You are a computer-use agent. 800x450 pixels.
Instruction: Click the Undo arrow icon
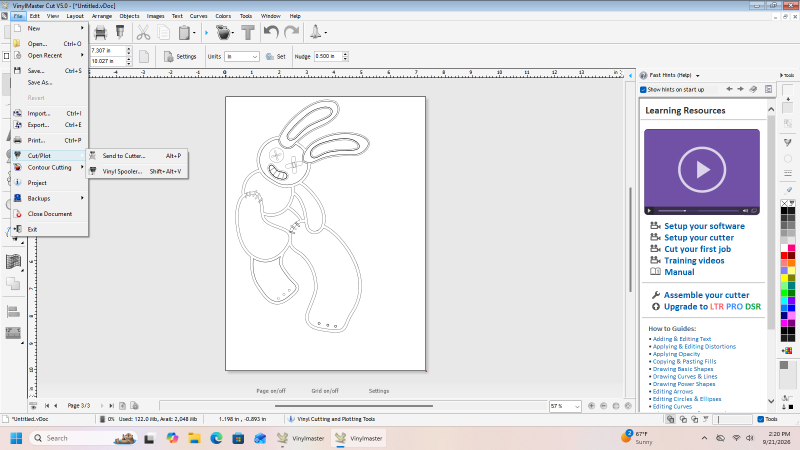pos(271,32)
